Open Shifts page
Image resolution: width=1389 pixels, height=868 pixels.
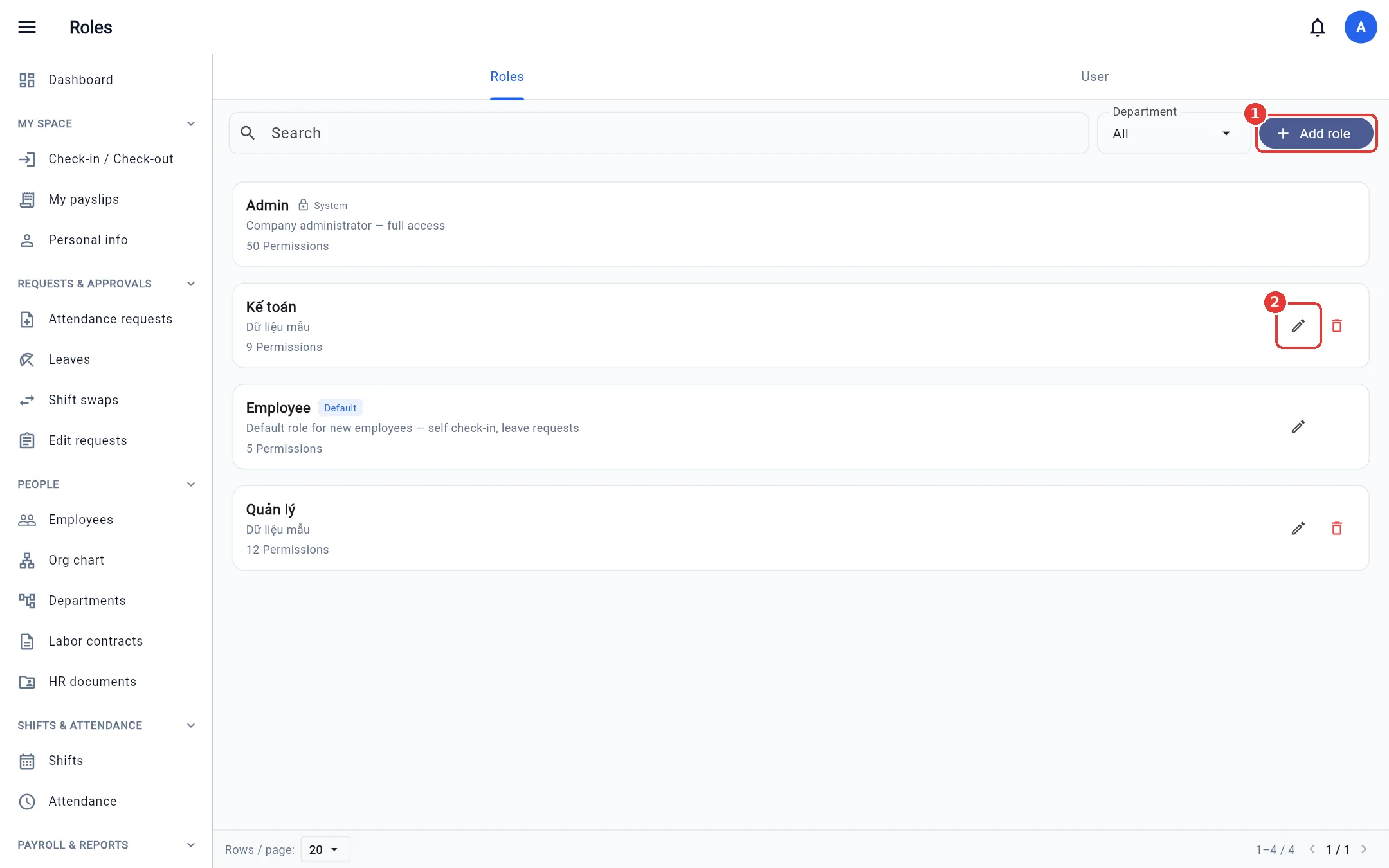tap(106, 761)
